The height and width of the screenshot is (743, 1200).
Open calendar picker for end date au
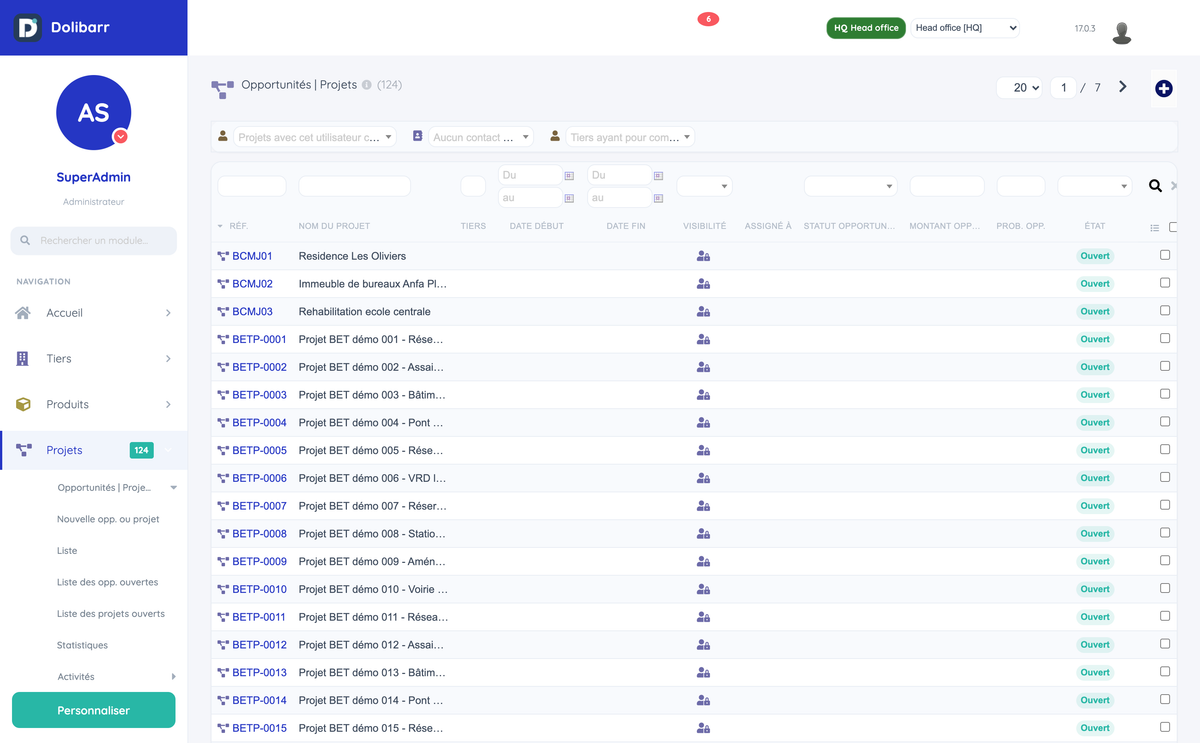point(658,198)
